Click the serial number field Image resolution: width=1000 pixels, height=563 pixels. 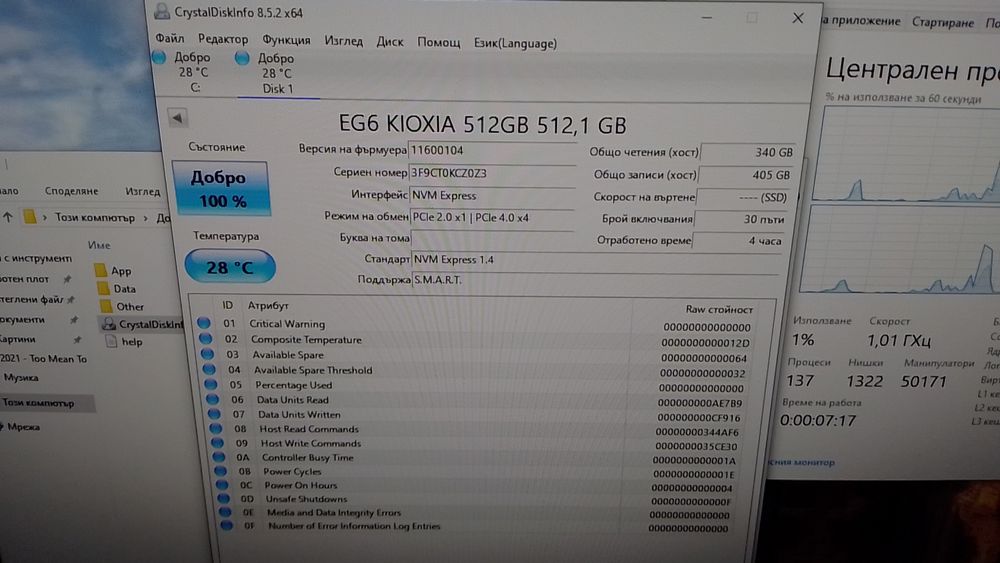click(492, 173)
